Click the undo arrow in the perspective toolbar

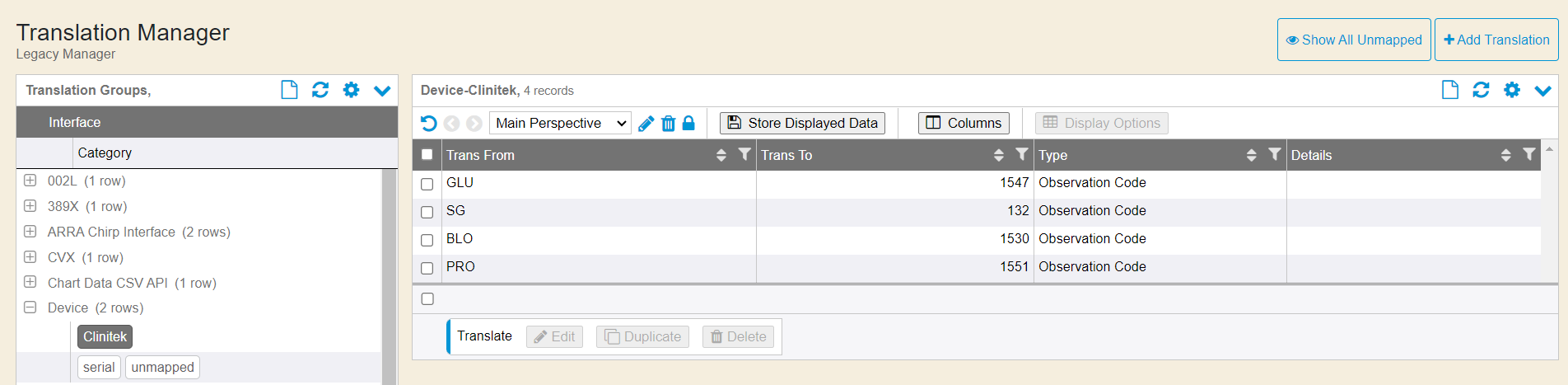428,124
